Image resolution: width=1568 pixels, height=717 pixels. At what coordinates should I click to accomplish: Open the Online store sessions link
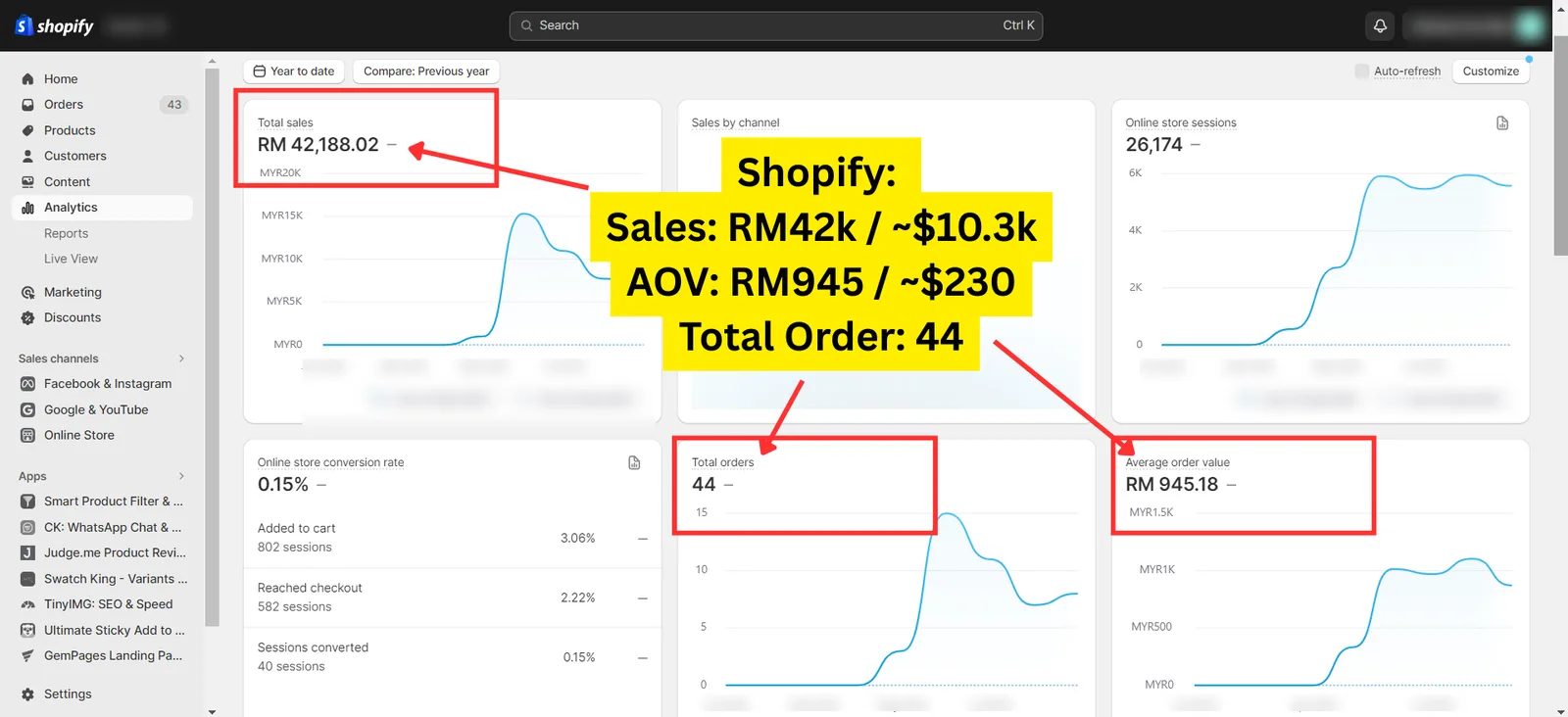pos(1181,122)
